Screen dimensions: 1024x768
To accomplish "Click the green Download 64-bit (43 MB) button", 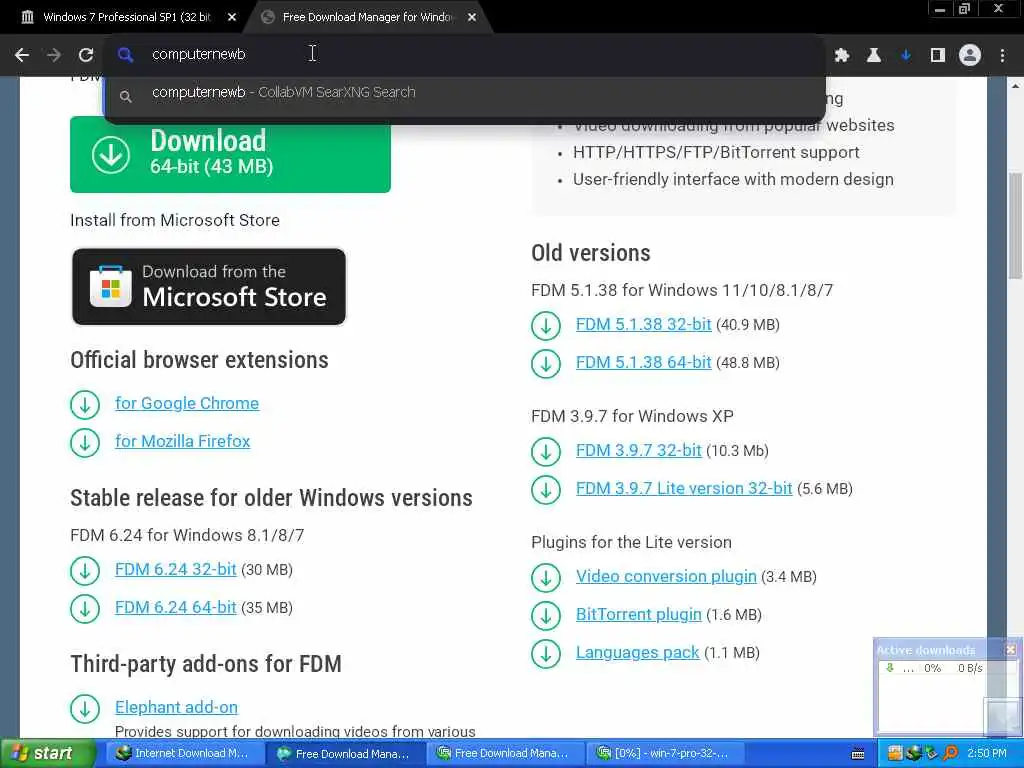I will click(x=230, y=155).
